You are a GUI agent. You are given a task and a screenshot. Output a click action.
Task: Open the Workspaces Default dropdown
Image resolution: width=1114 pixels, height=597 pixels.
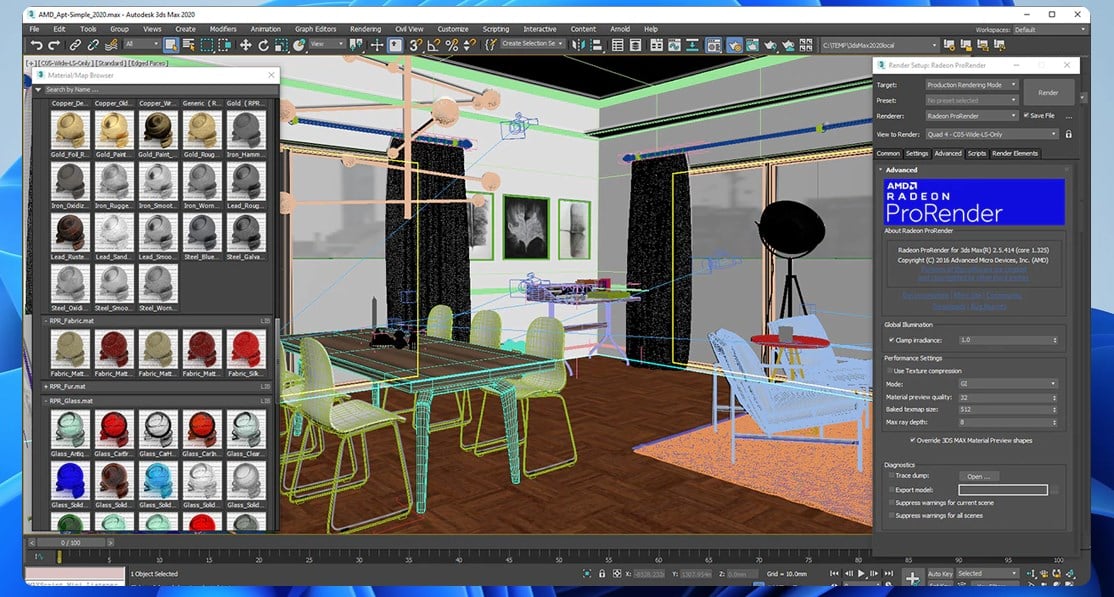click(1050, 30)
